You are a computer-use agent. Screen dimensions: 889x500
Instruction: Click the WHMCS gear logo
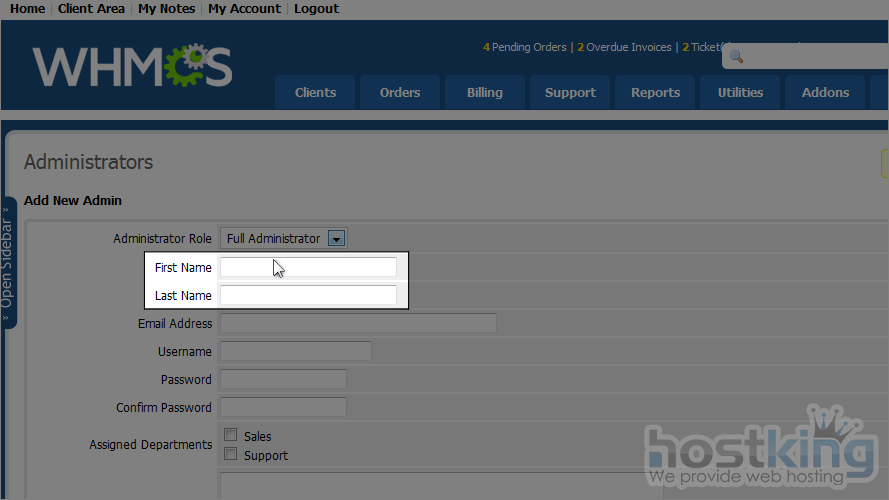click(132, 66)
